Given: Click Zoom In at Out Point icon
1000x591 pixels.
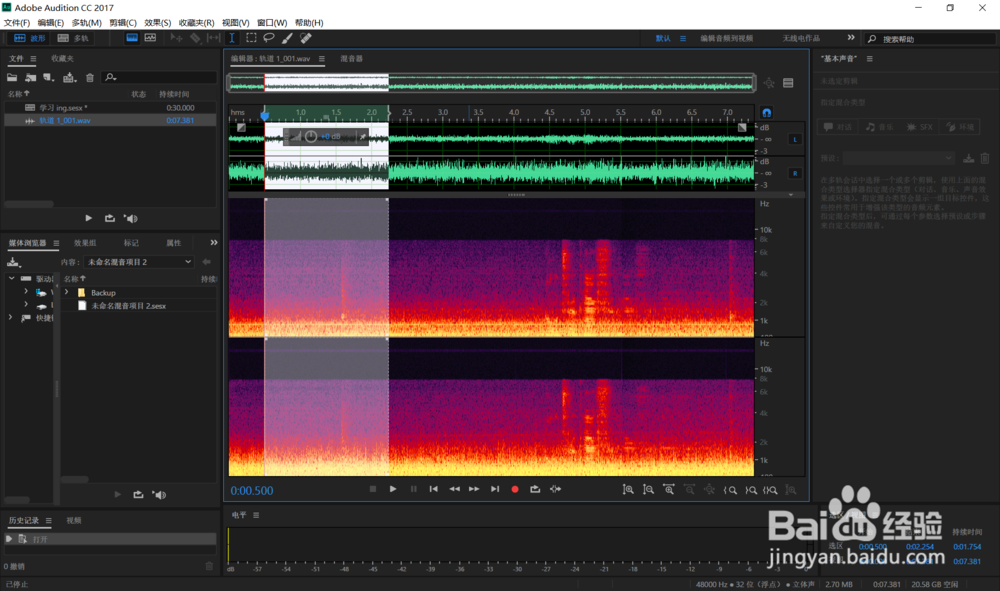Looking at the screenshot, I should (x=751, y=490).
